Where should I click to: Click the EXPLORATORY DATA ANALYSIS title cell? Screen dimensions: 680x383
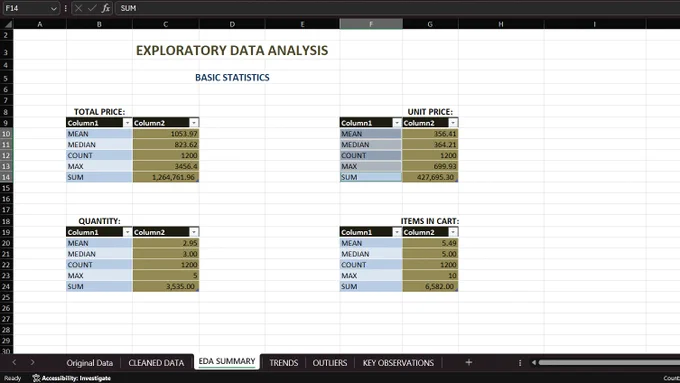tap(232, 50)
